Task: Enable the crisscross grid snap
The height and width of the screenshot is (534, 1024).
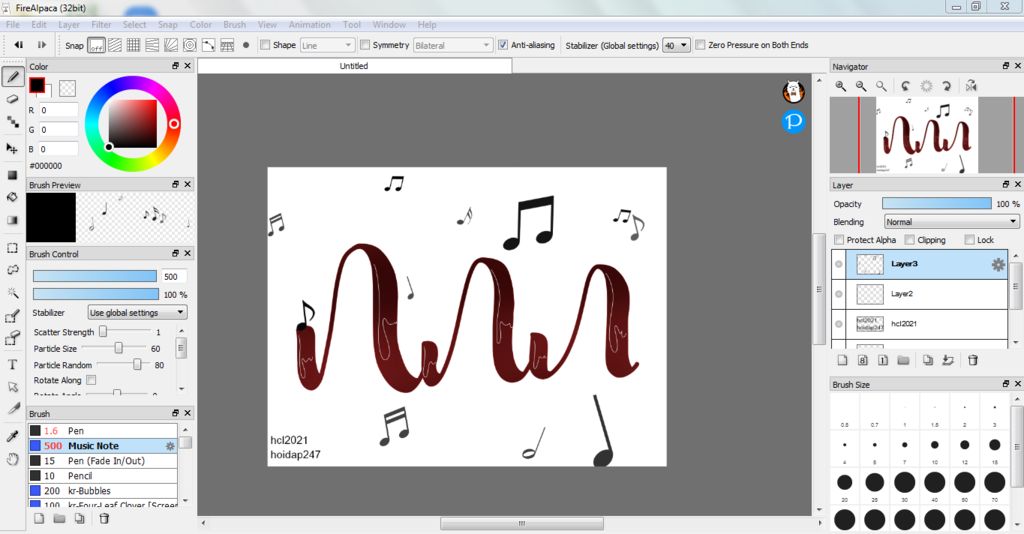Action: [x=133, y=45]
